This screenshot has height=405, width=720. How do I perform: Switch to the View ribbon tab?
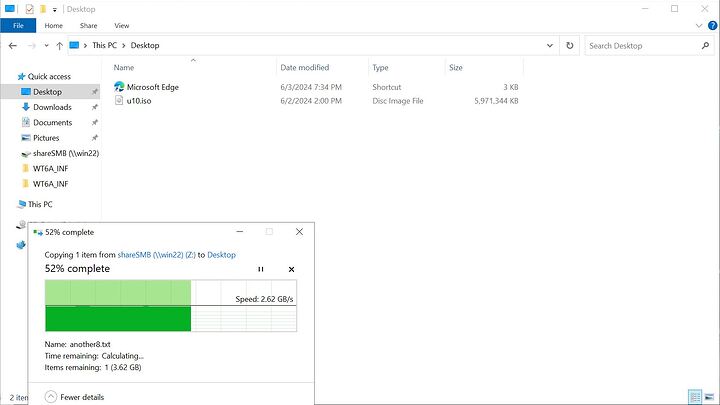pyautogui.click(x=121, y=25)
